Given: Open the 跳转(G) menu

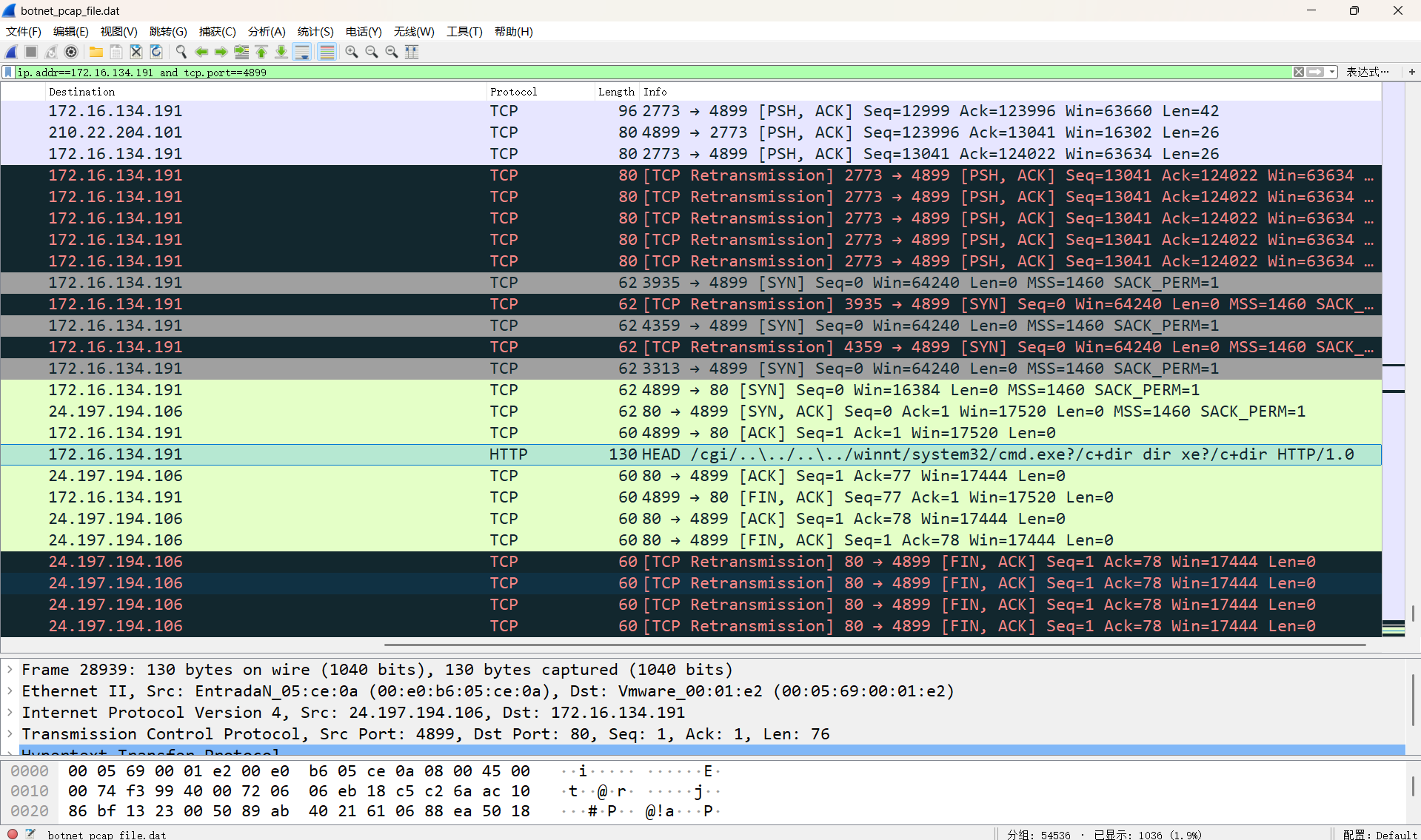Looking at the screenshot, I should 168,32.
